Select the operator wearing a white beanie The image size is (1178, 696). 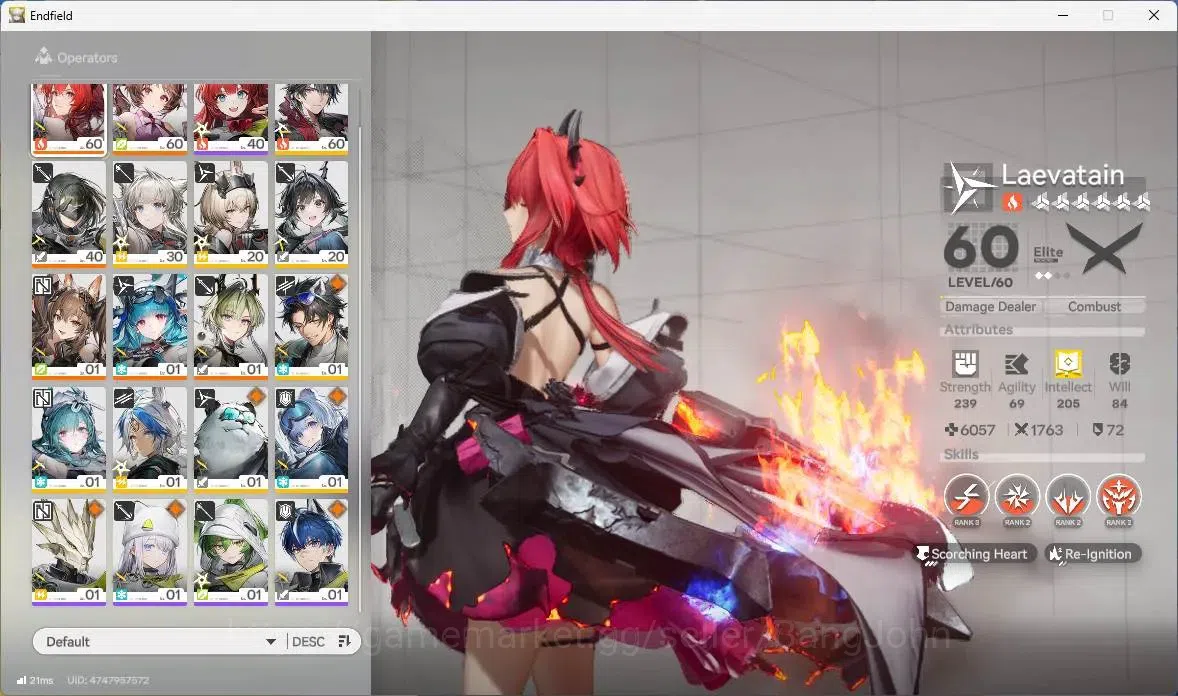(x=150, y=552)
